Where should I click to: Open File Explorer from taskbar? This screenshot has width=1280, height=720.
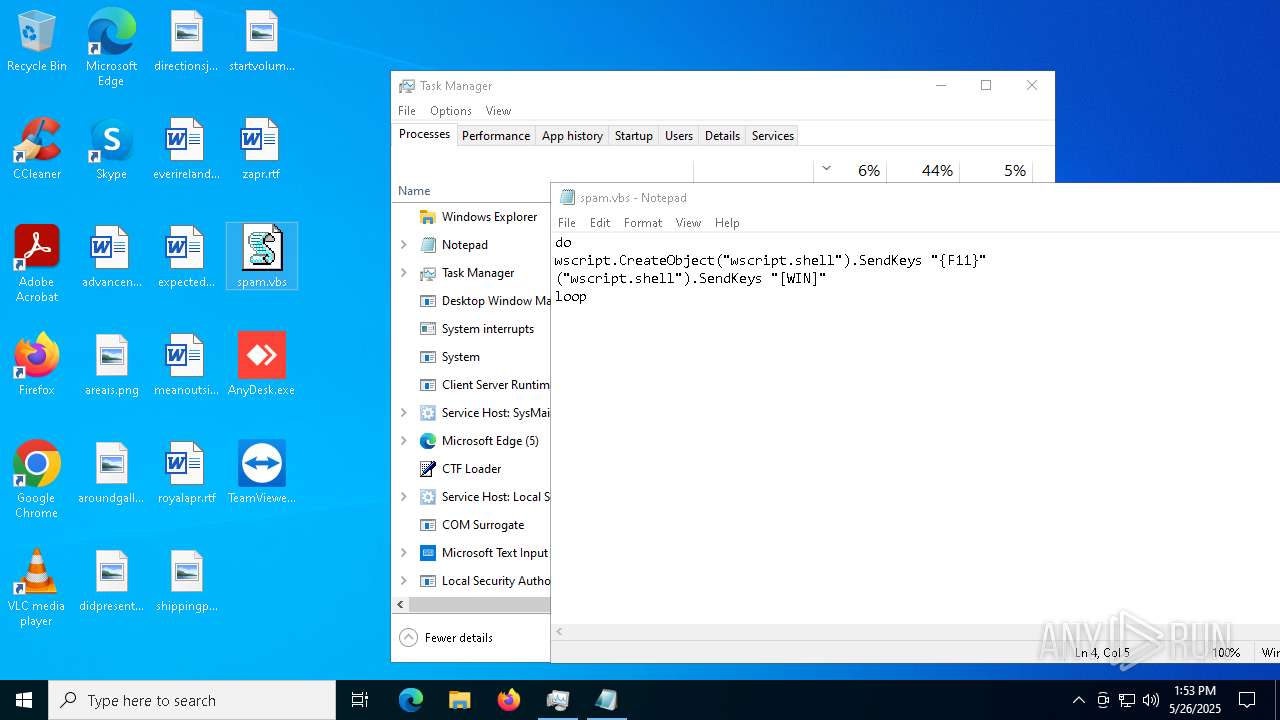[459, 700]
